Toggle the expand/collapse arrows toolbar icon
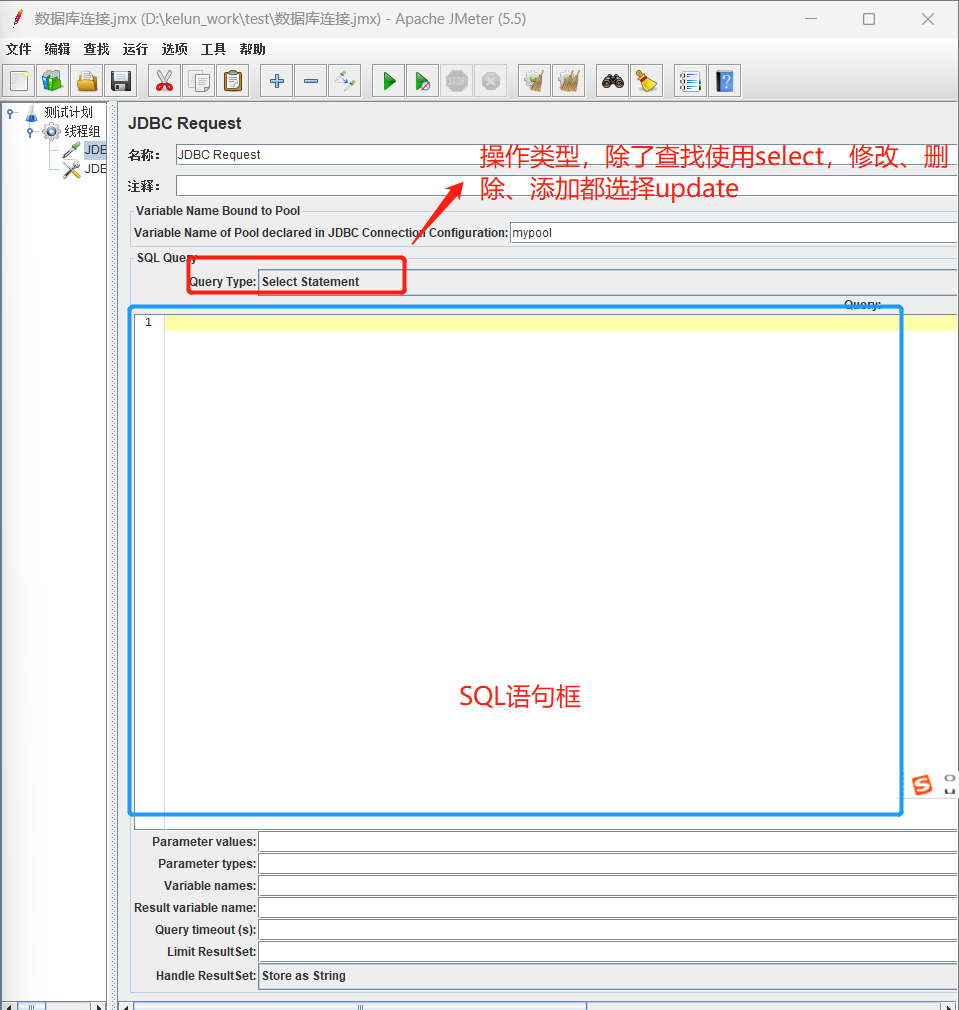Screen dimensions: 959x1010 pos(345,81)
